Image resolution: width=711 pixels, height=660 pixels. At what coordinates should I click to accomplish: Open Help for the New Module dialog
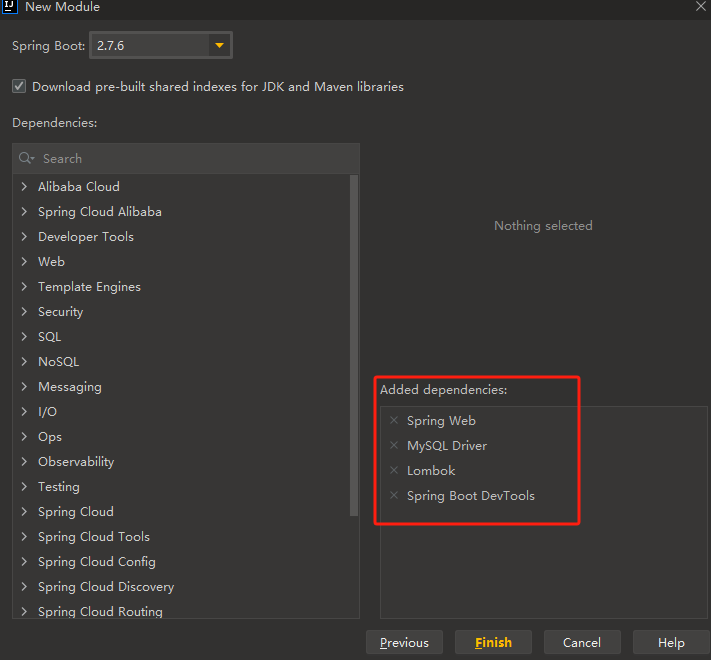[671, 642]
